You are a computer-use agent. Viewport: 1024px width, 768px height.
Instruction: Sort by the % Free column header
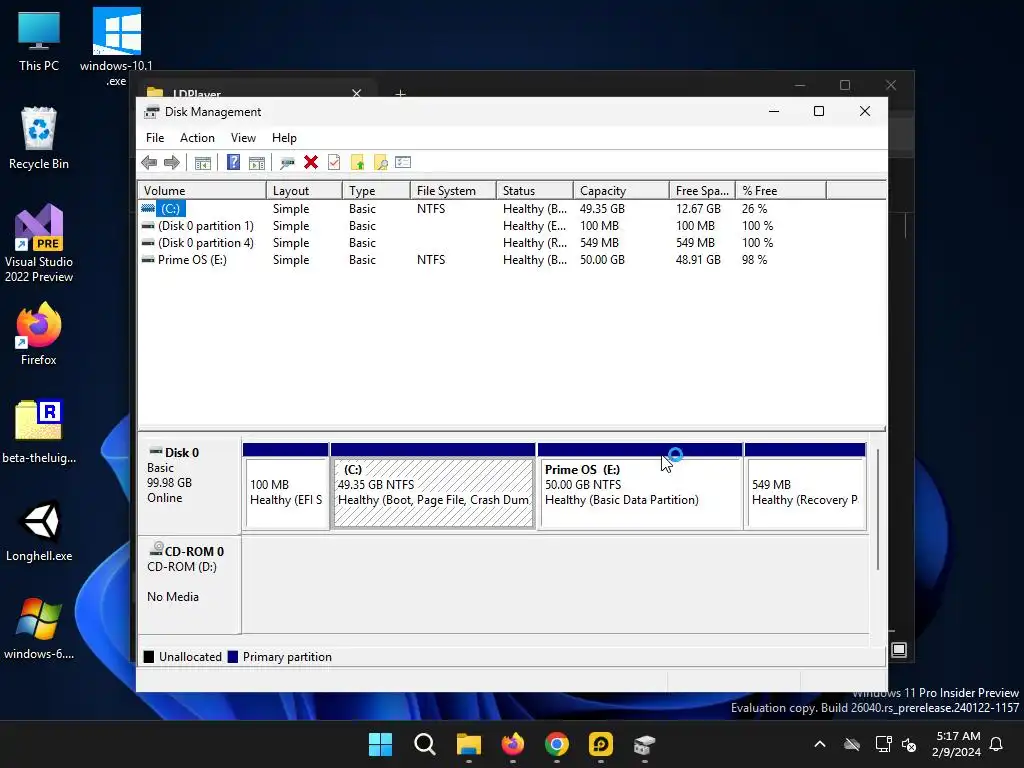pyautogui.click(x=780, y=191)
